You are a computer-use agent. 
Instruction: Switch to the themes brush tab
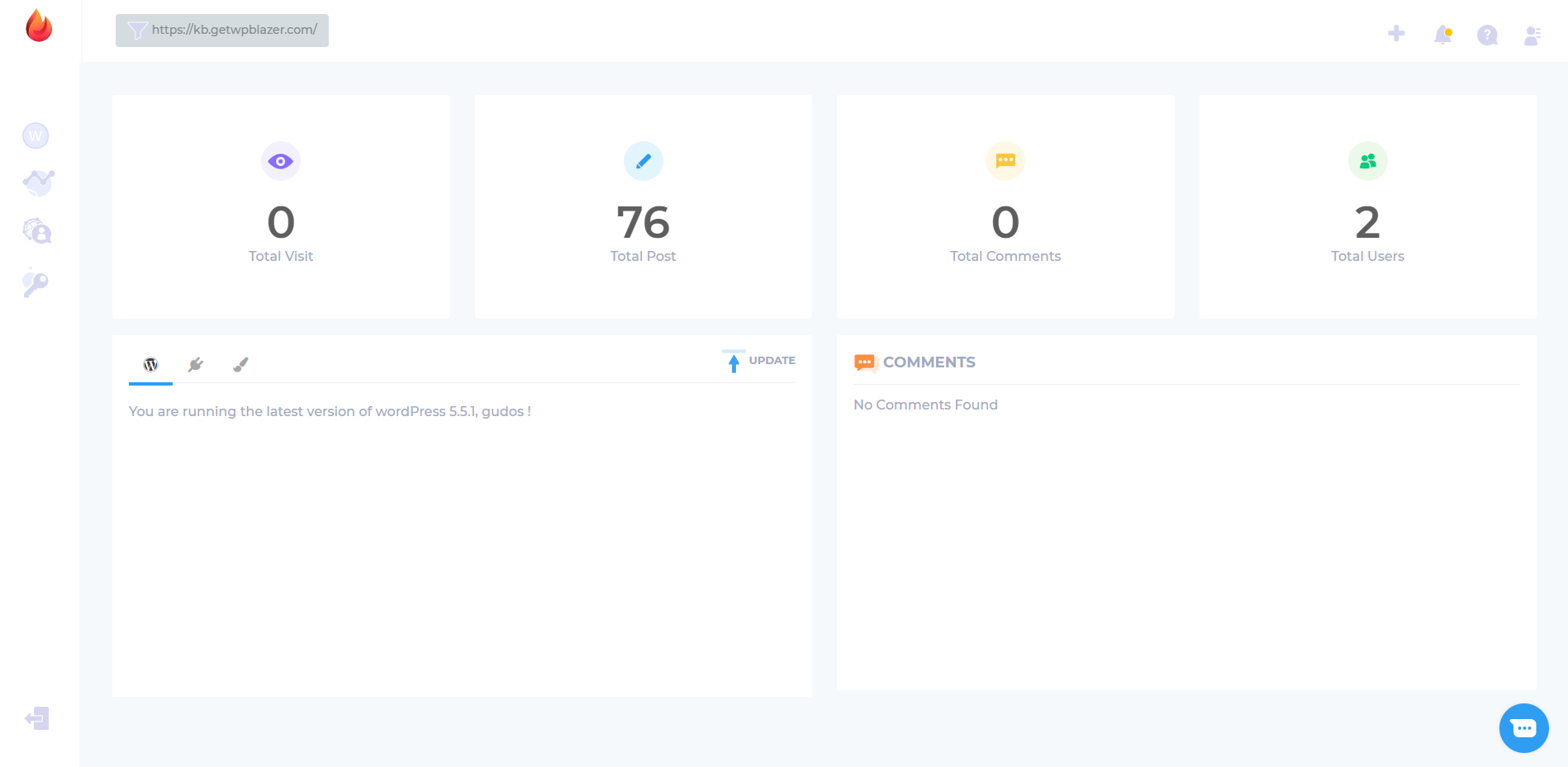pos(240,365)
